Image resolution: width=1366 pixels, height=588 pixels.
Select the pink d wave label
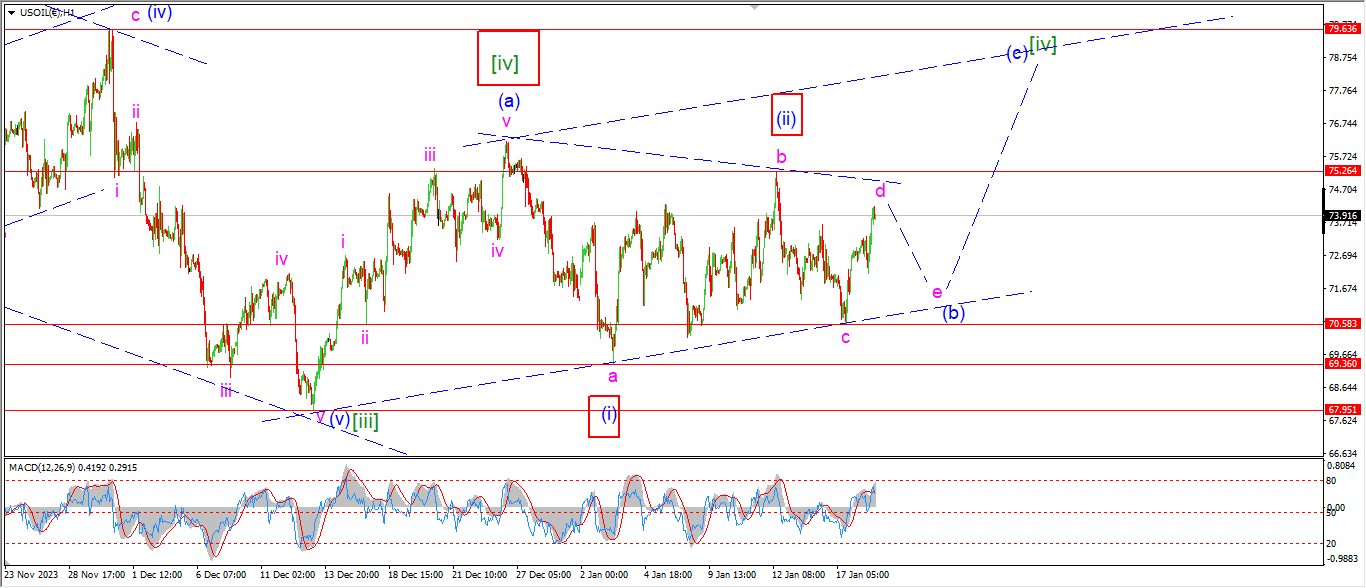coord(880,190)
